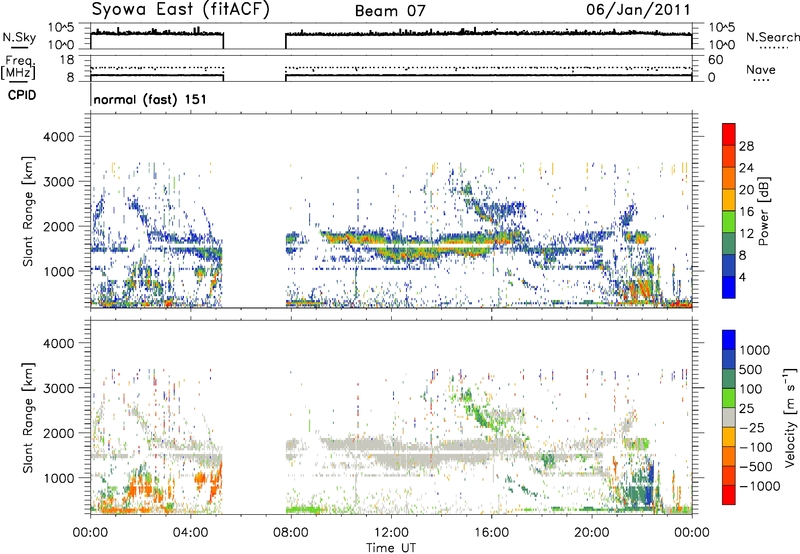The height and width of the screenshot is (554, 800).
Task: Click the '20:00' time tick label
Action: (592, 533)
